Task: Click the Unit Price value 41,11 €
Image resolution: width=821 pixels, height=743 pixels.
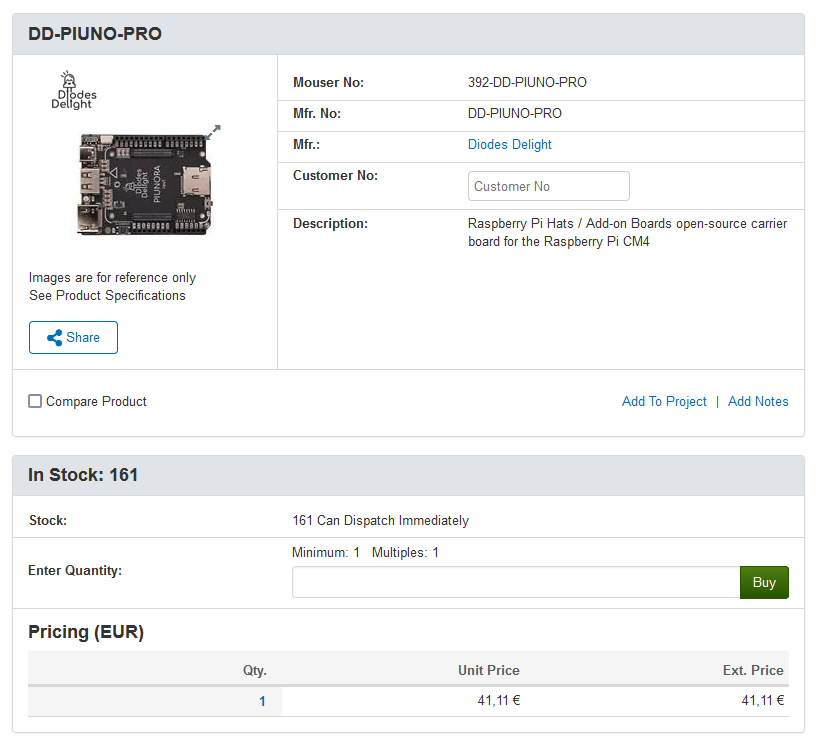Action: coord(498,701)
